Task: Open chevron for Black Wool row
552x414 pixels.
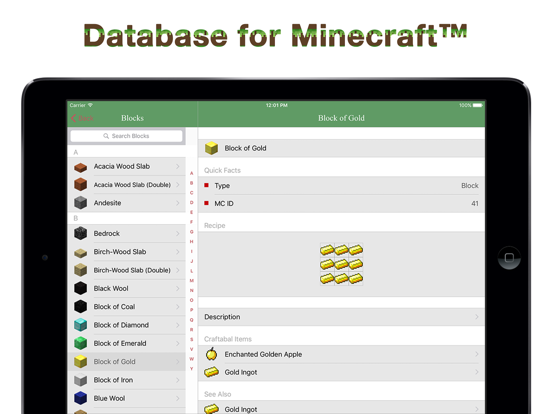Action: (177, 288)
